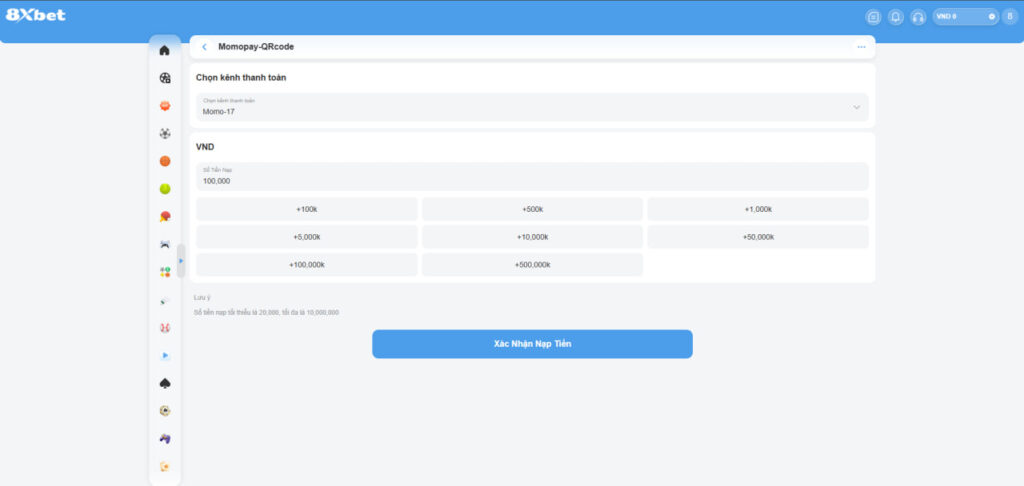Open the orange hot badge sidebar icon
The height and width of the screenshot is (486, 1024).
pos(165,106)
